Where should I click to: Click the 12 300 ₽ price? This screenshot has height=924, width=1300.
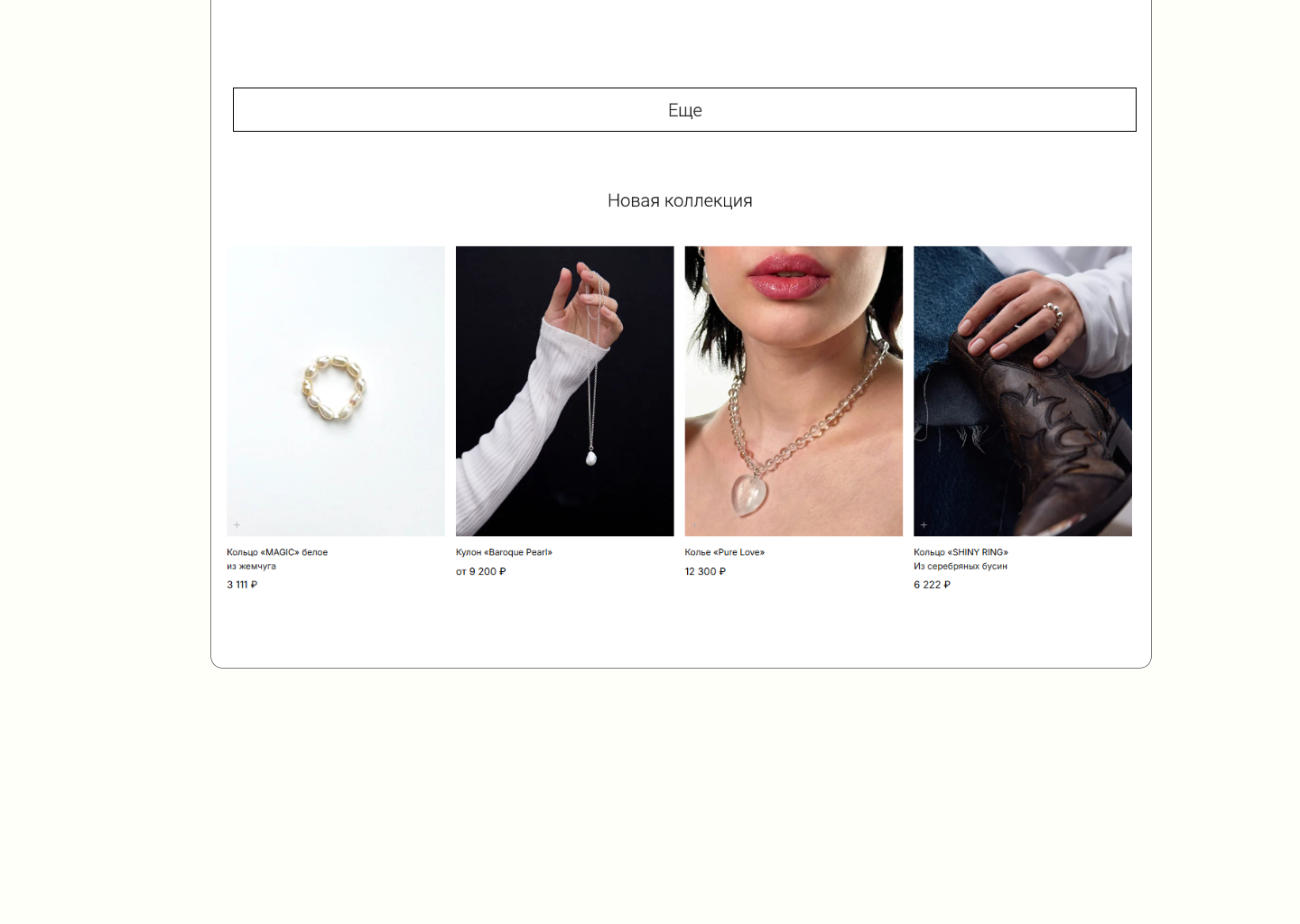click(x=705, y=571)
